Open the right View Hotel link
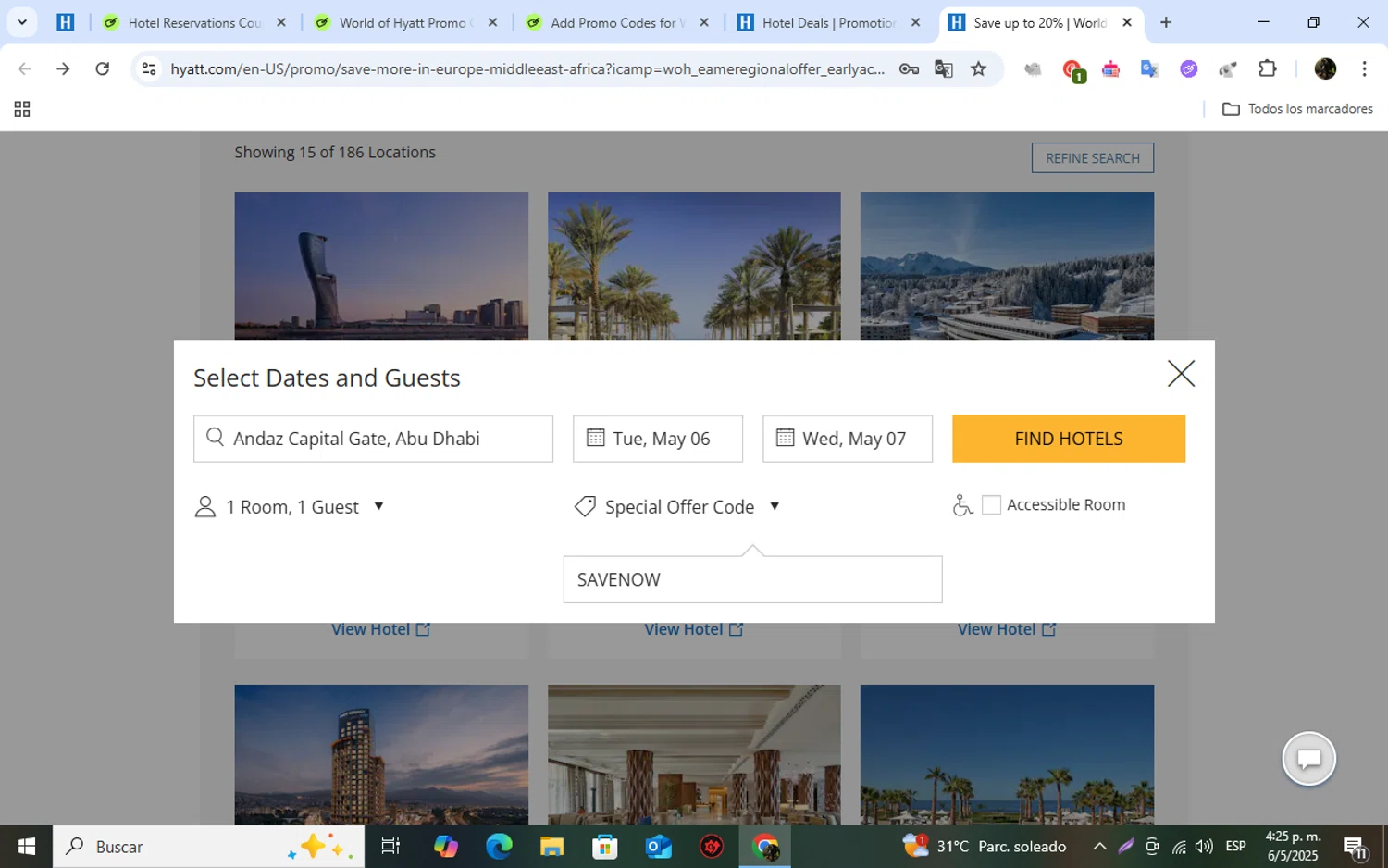Image resolution: width=1388 pixels, height=868 pixels. [x=1006, y=629]
